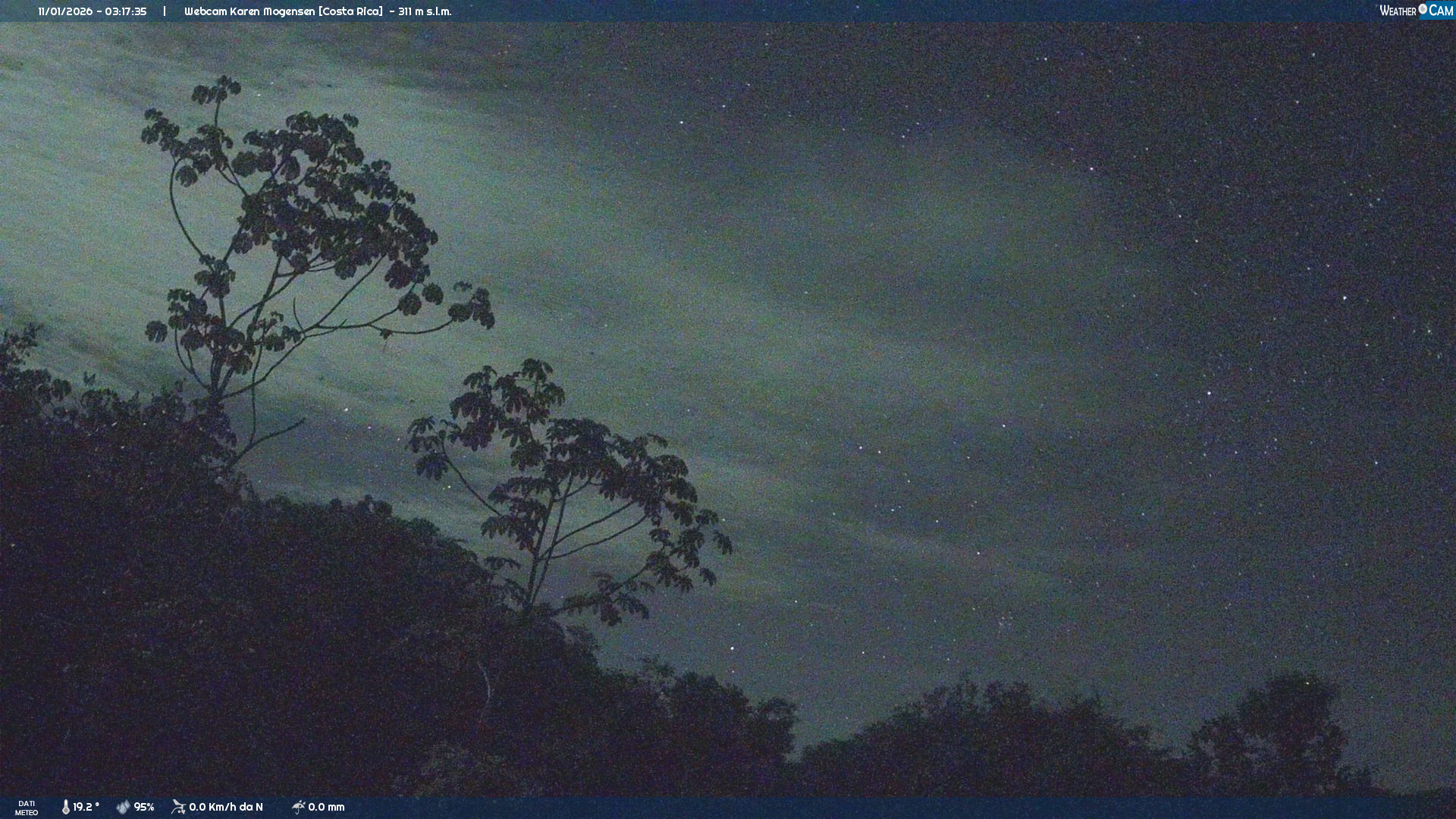Click the rain umbrella icon

coord(299,807)
